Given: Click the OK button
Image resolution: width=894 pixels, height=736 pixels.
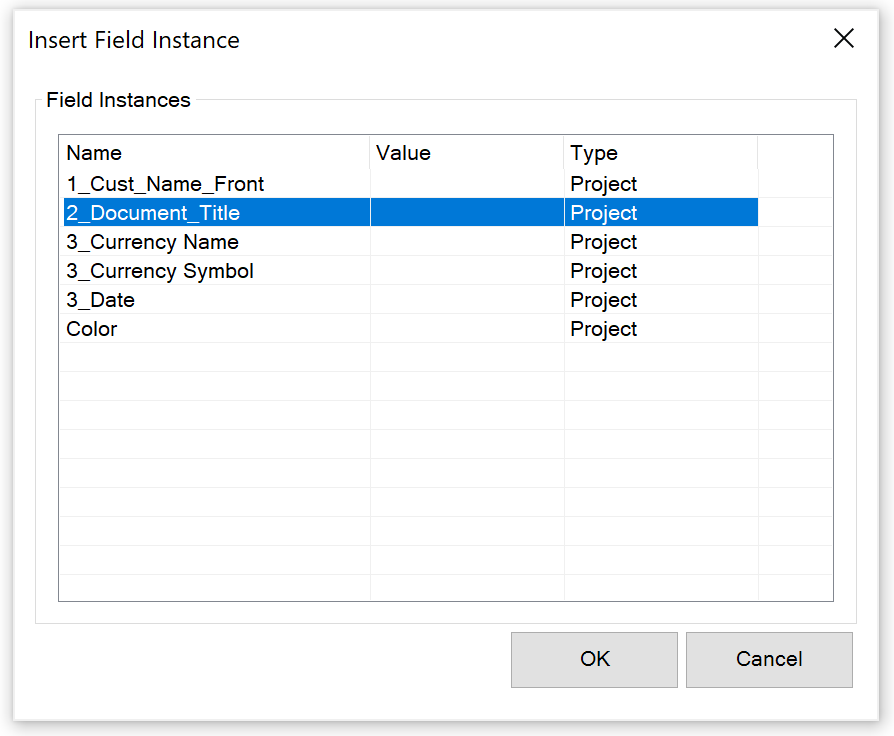Looking at the screenshot, I should click(594, 660).
